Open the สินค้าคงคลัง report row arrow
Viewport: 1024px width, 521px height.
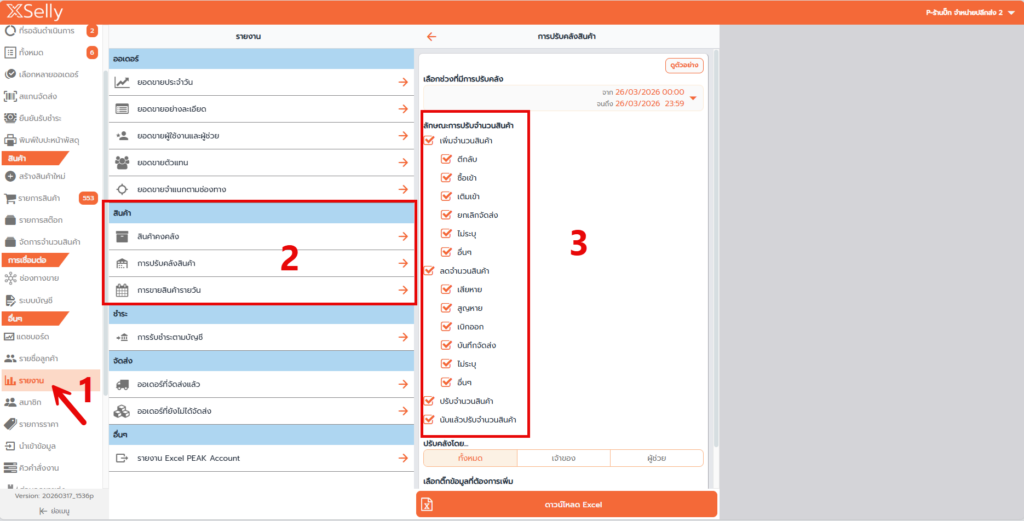click(402, 236)
